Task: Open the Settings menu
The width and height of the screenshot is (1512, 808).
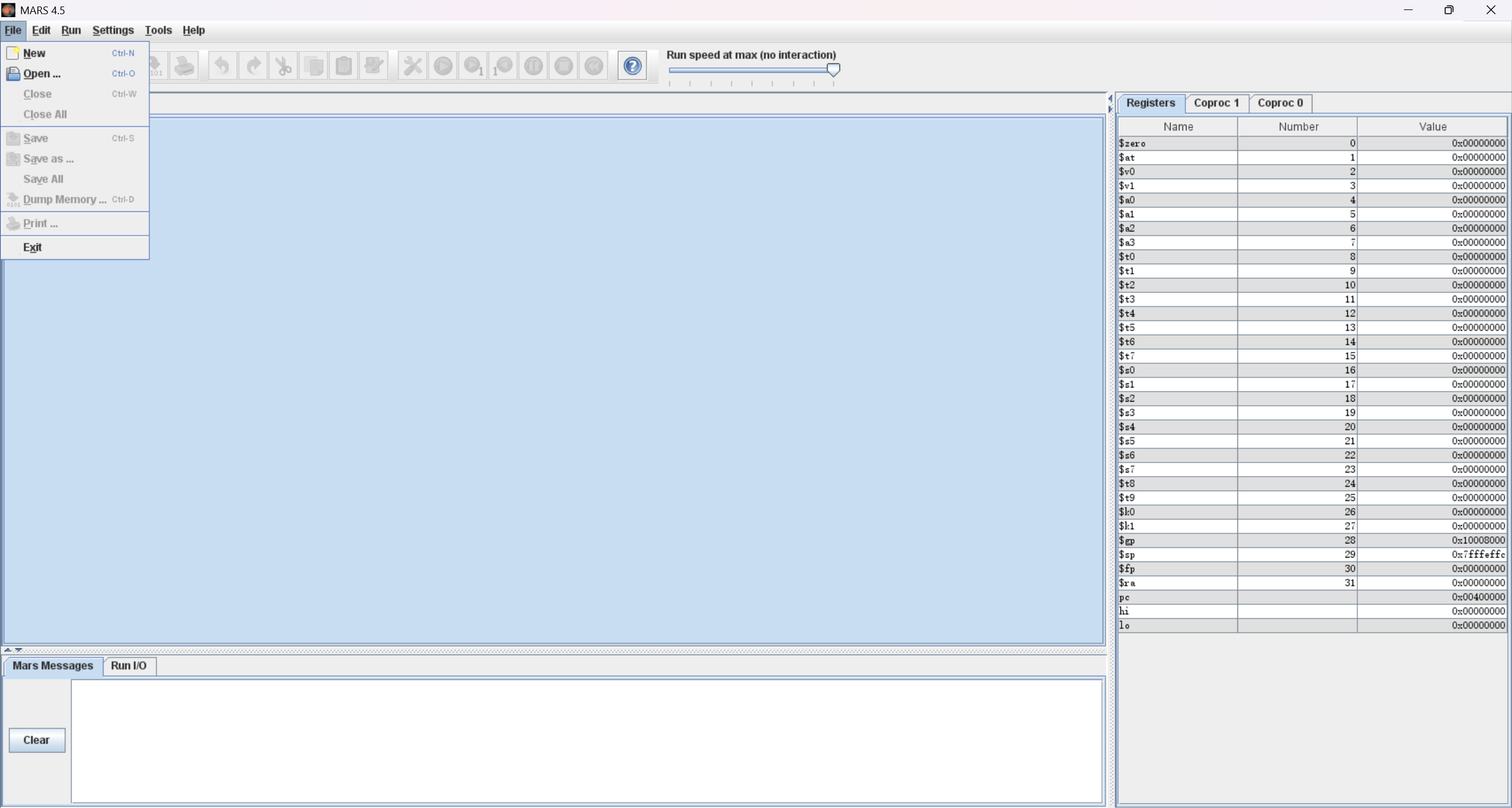Action: coord(113,30)
